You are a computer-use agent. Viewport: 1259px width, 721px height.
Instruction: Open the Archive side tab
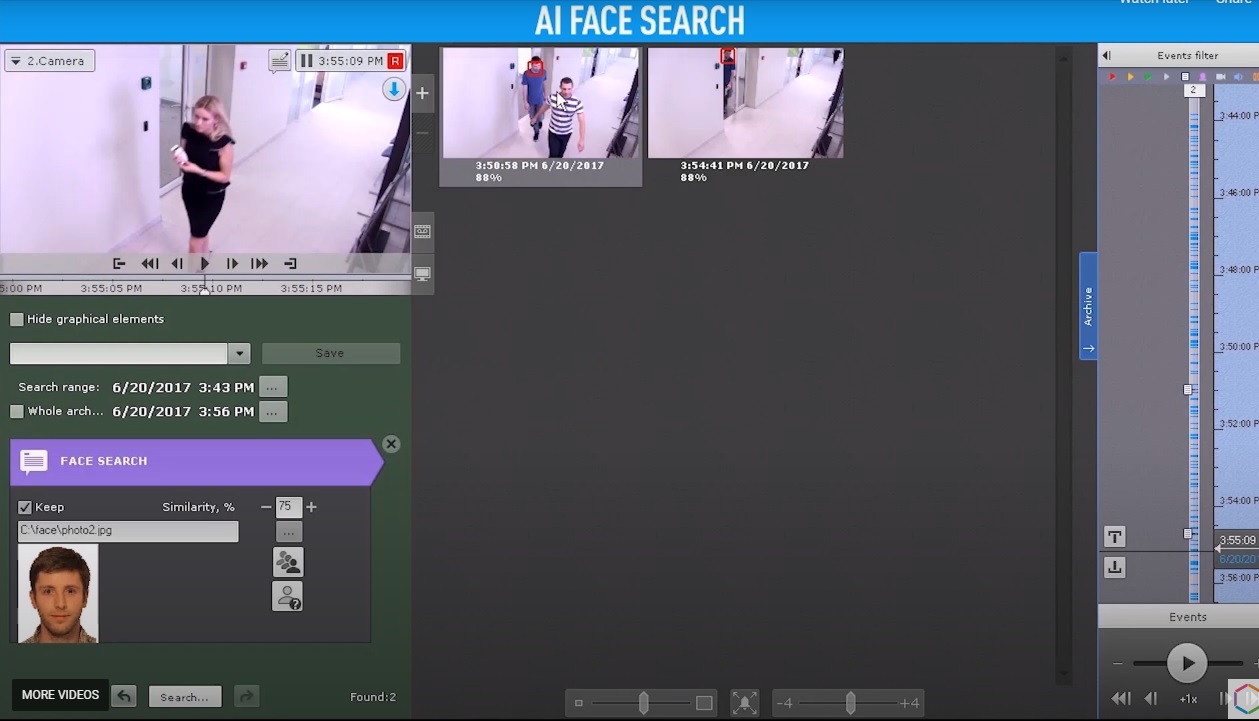pyautogui.click(x=1088, y=306)
